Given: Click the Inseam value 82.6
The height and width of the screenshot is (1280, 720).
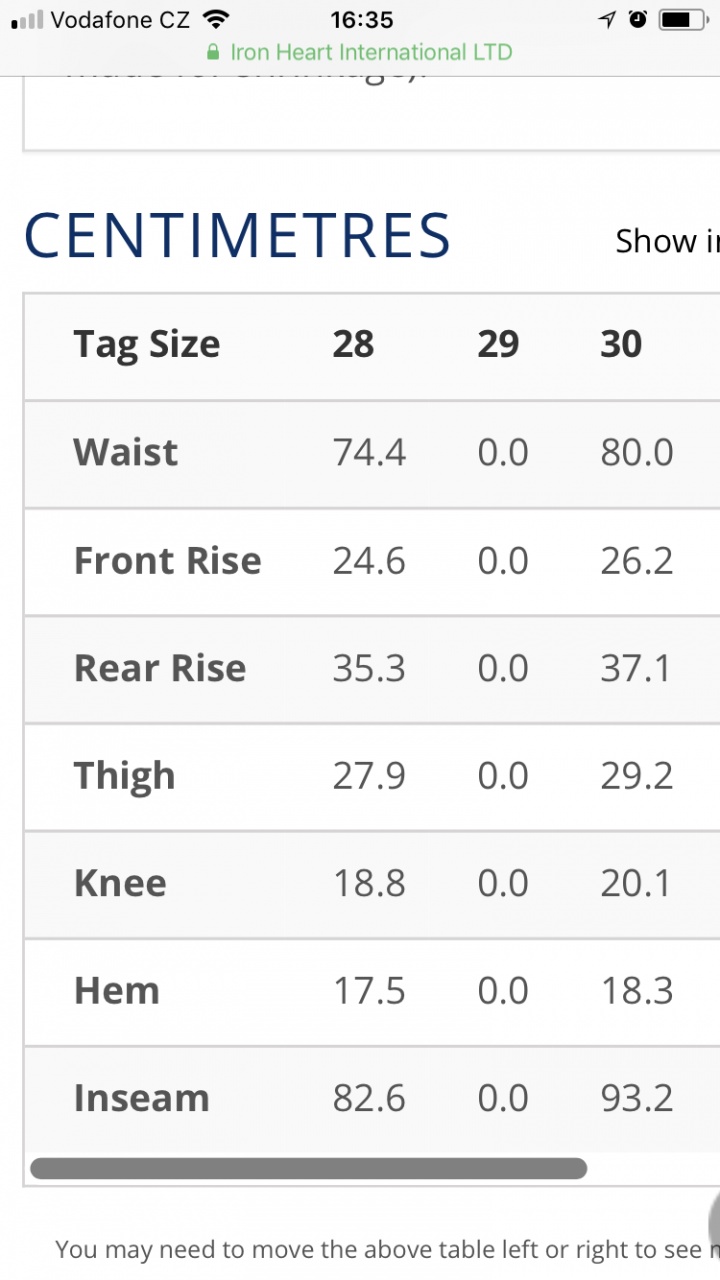Looking at the screenshot, I should tap(369, 1099).
